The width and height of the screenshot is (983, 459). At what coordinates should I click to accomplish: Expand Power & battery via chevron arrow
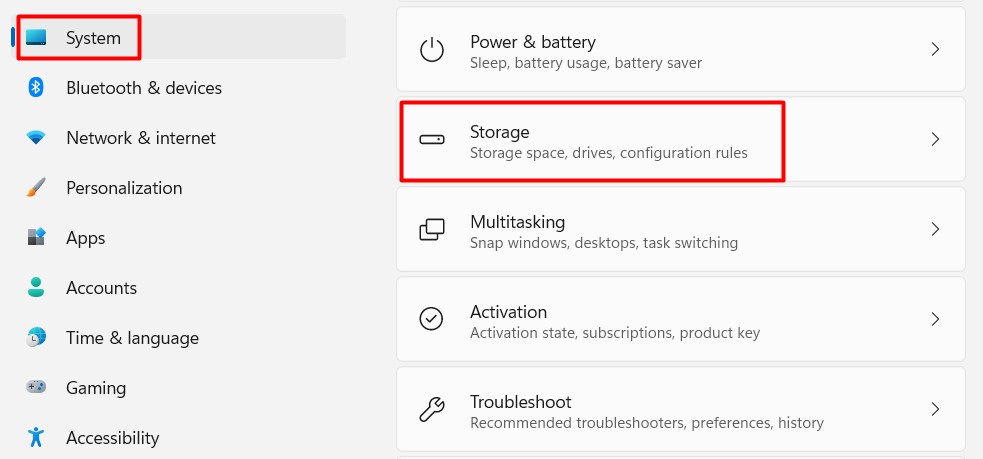click(x=935, y=49)
